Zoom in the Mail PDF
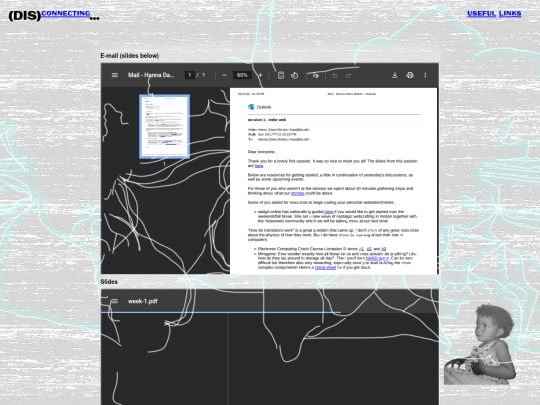The image size is (540, 405). click(260, 75)
